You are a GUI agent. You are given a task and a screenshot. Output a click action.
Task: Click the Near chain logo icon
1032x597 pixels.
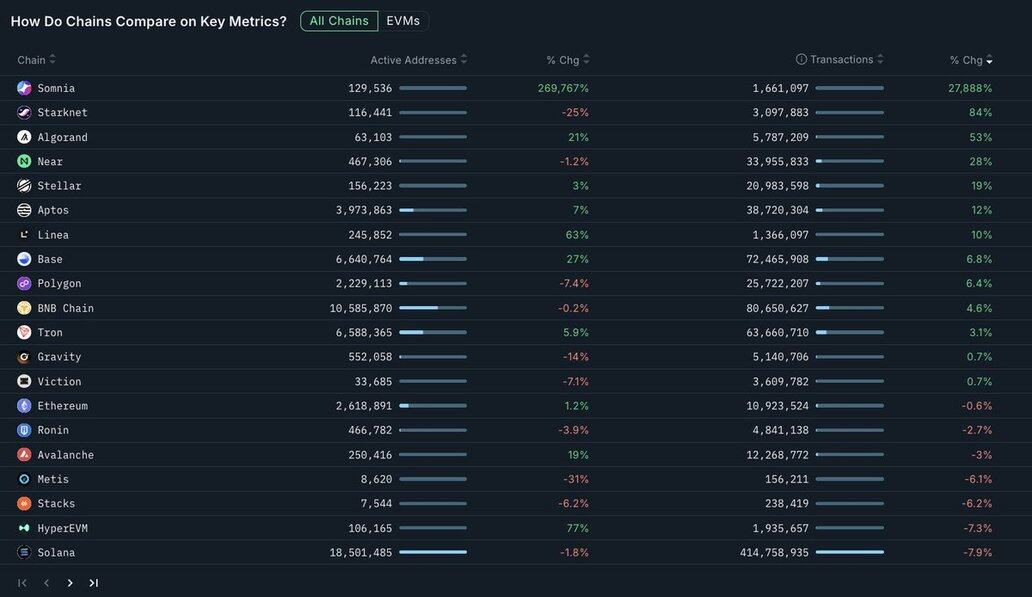click(x=24, y=161)
